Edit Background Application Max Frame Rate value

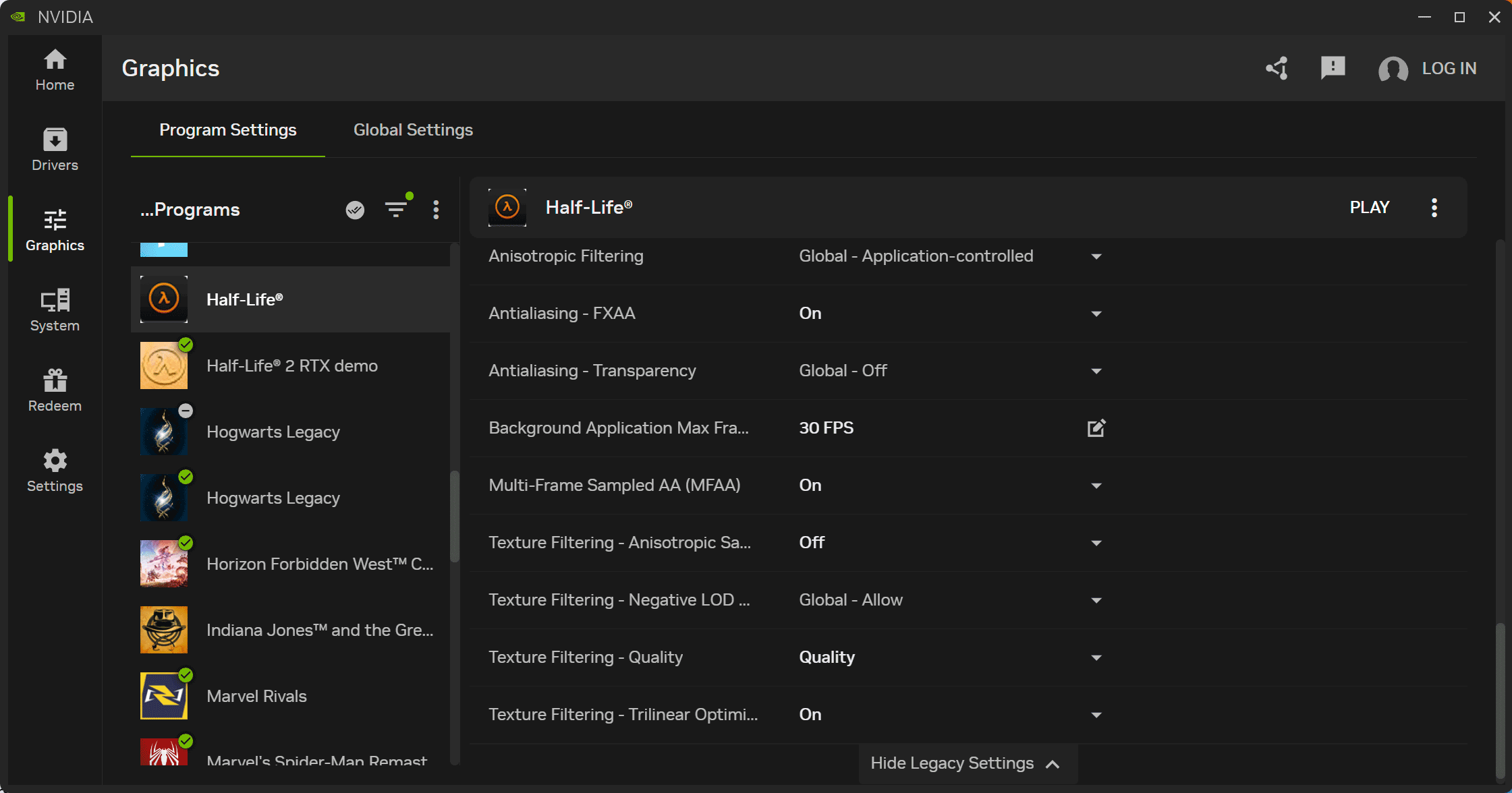[1096, 428]
